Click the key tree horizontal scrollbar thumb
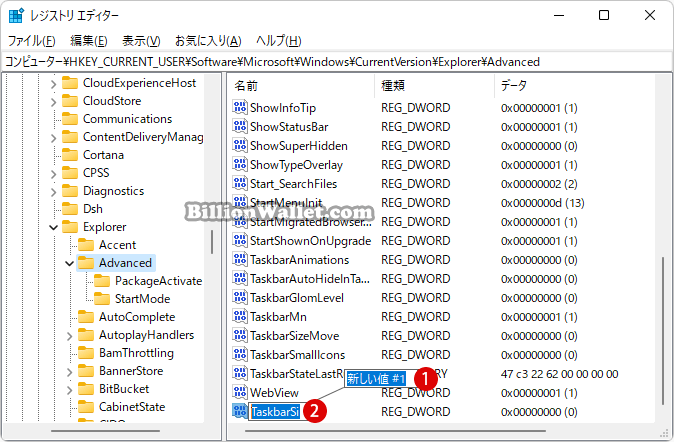The height and width of the screenshot is (442, 674). click(105, 430)
